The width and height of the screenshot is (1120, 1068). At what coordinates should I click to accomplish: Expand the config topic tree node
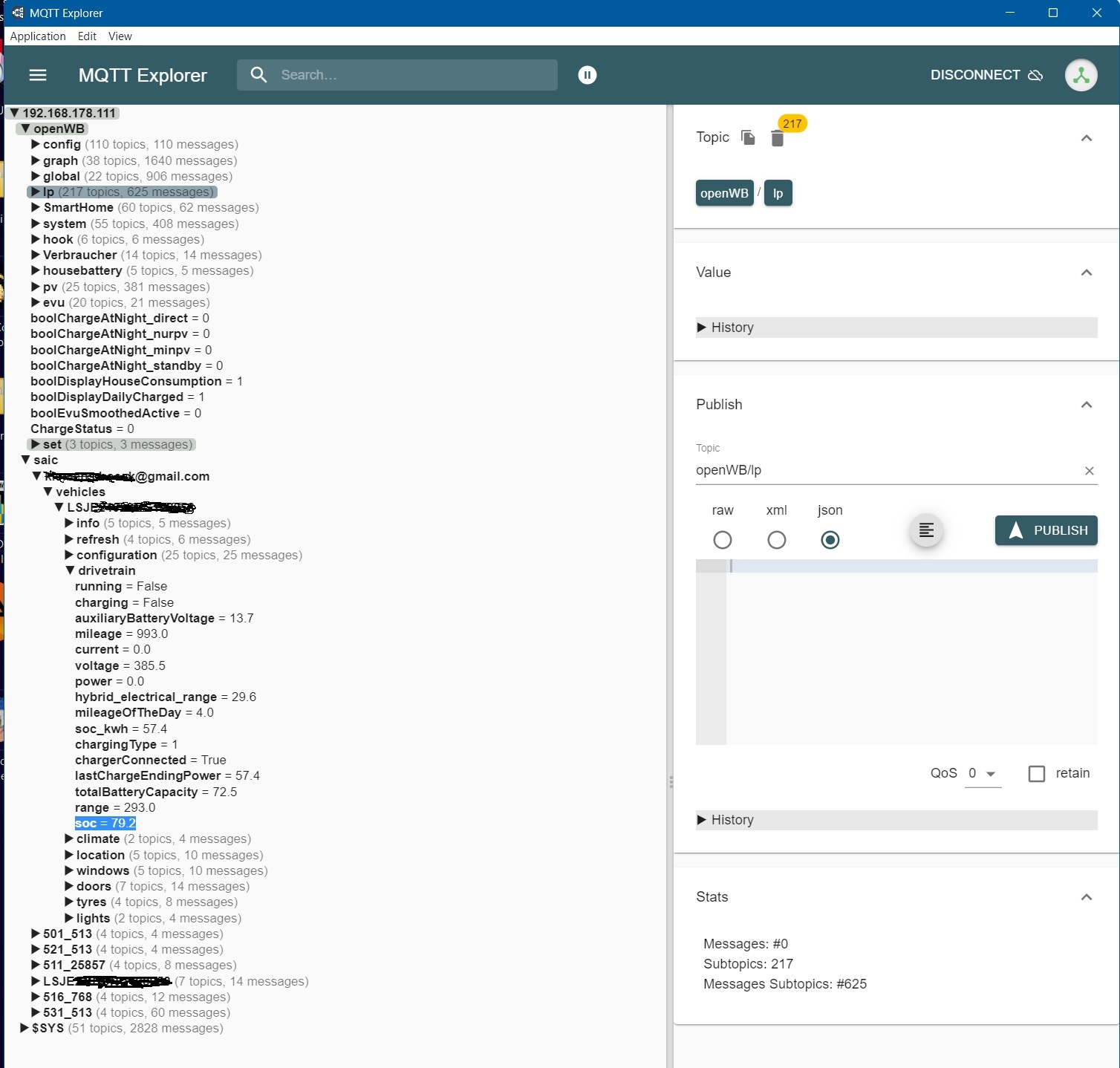[x=35, y=145]
